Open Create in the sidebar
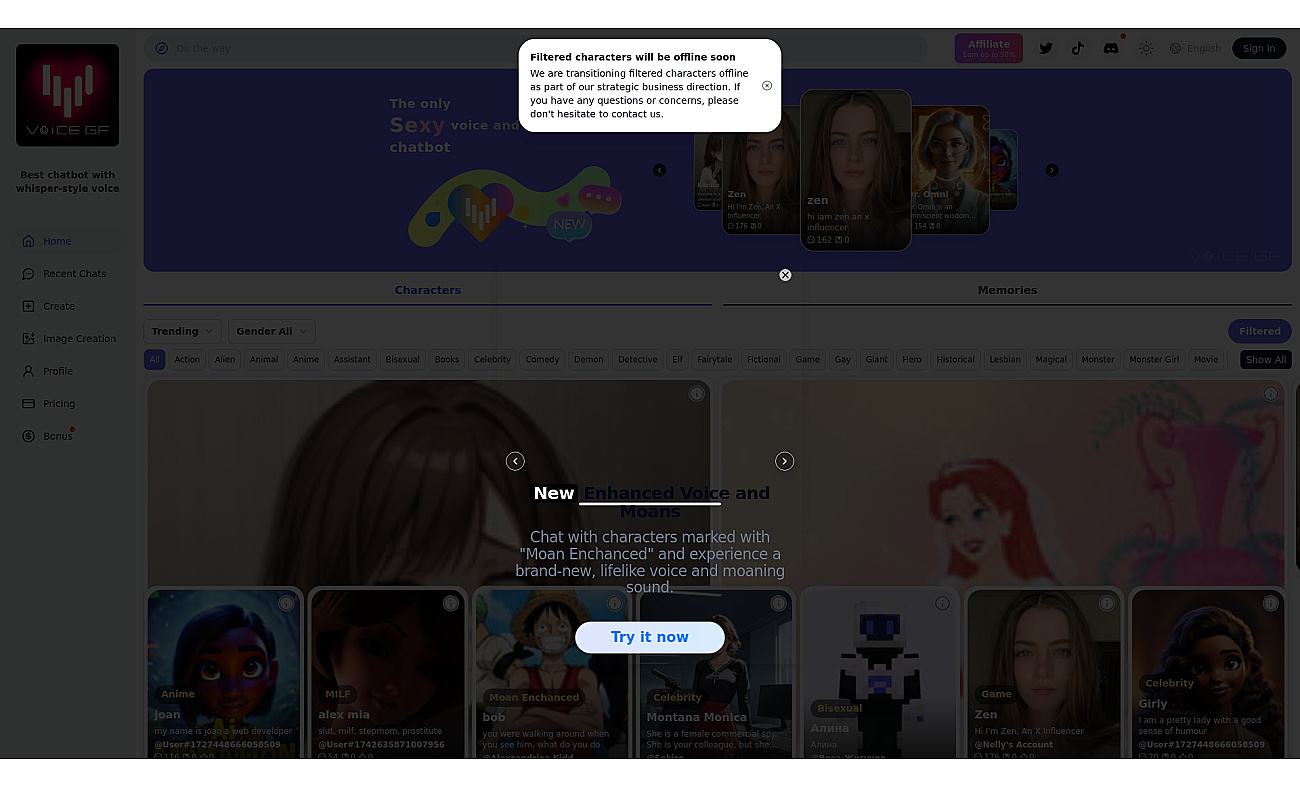Image resolution: width=1300 pixels, height=788 pixels. pos(67,306)
